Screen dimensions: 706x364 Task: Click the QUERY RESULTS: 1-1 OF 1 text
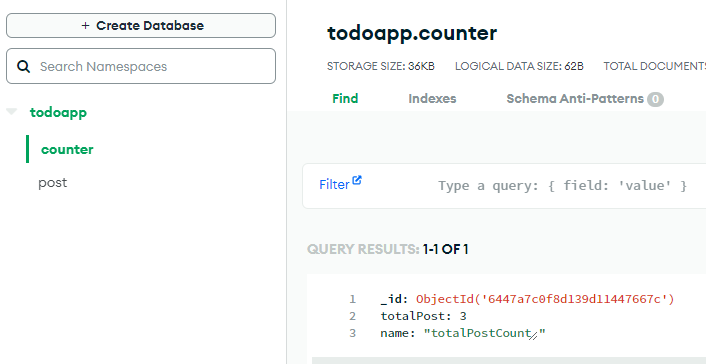point(387,249)
